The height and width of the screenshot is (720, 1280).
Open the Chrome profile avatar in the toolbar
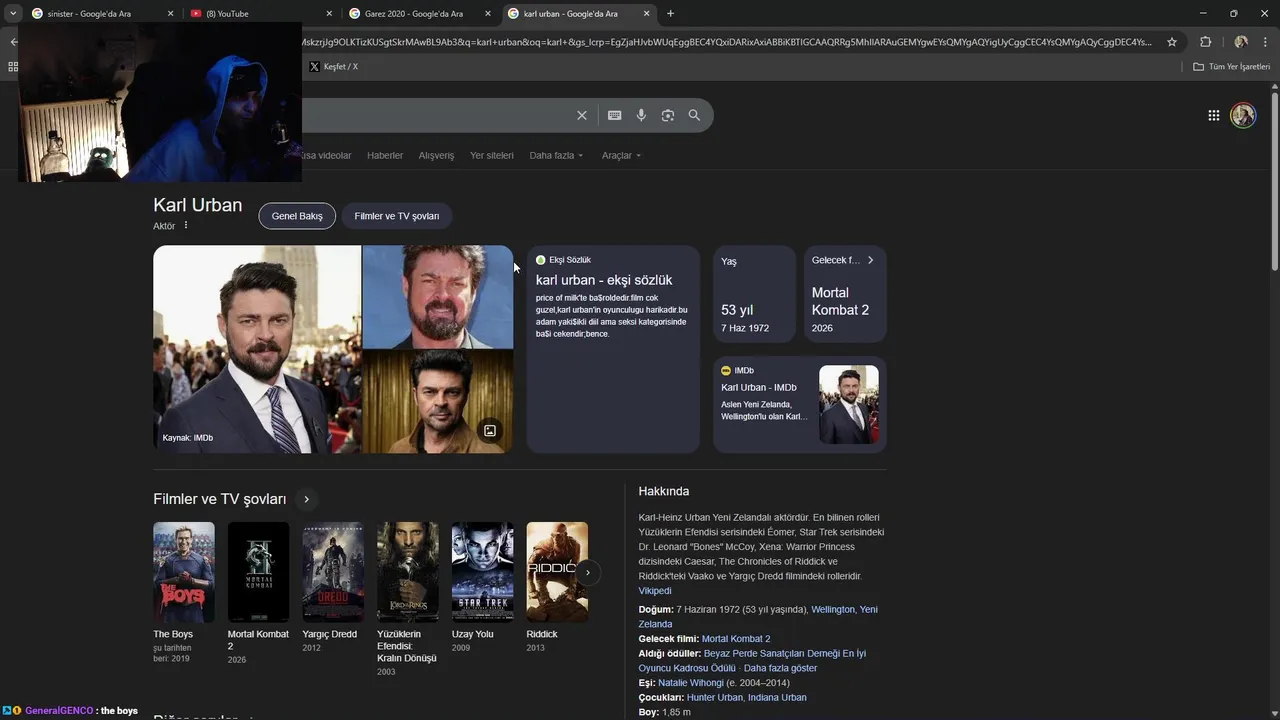(1241, 42)
